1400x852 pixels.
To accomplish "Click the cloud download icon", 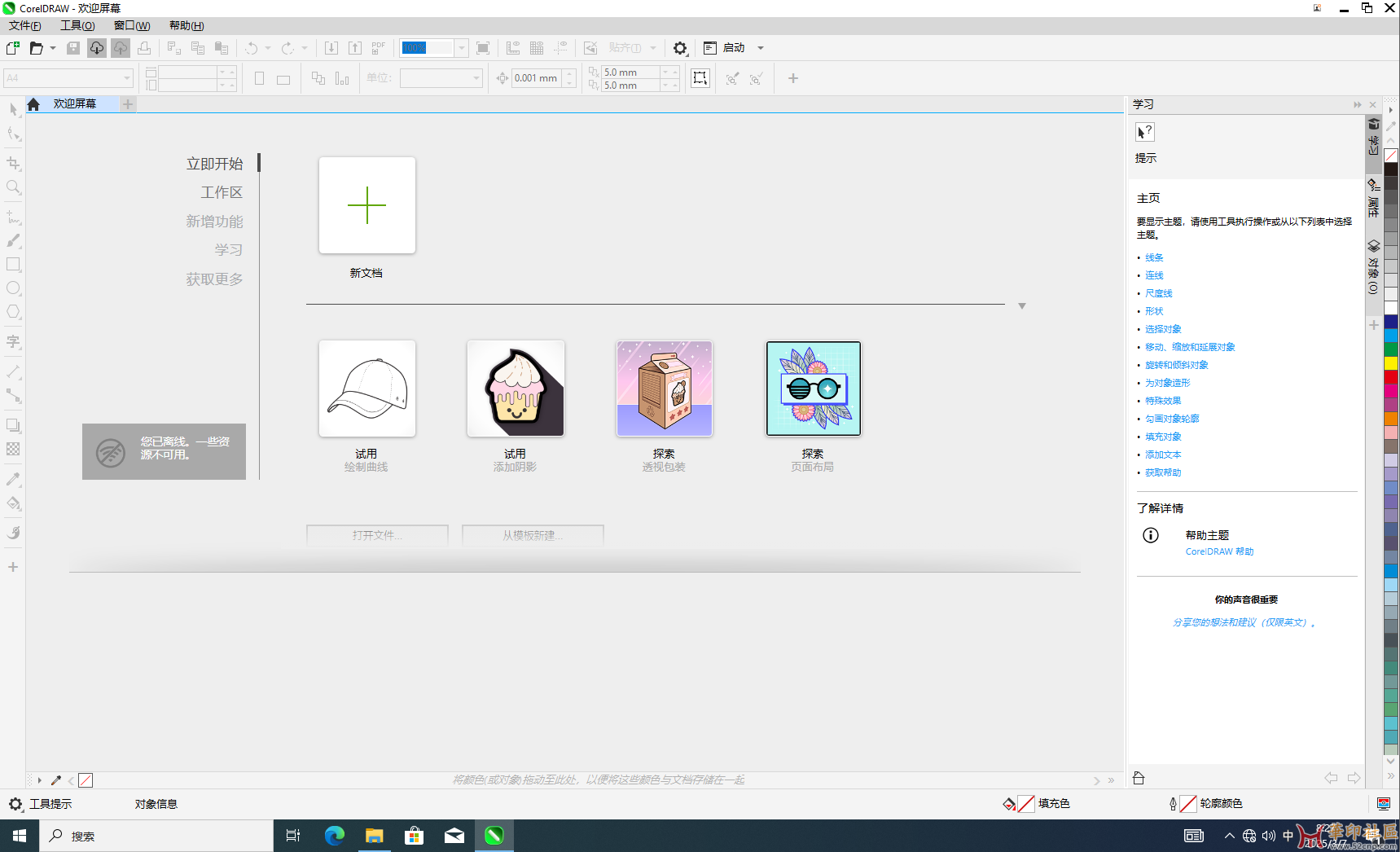I will pyautogui.click(x=97, y=48).
